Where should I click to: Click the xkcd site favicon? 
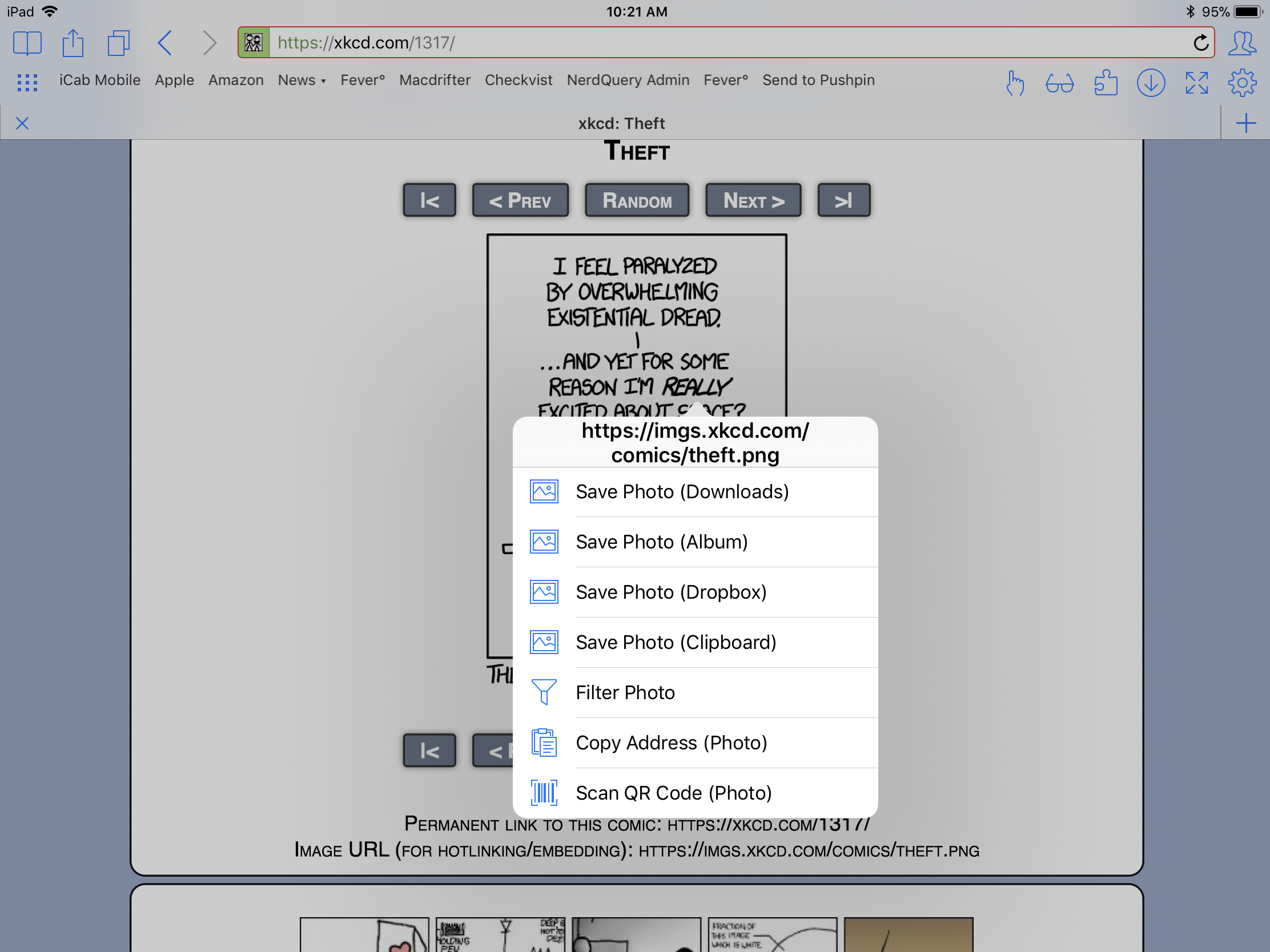(x=254, y=42)
